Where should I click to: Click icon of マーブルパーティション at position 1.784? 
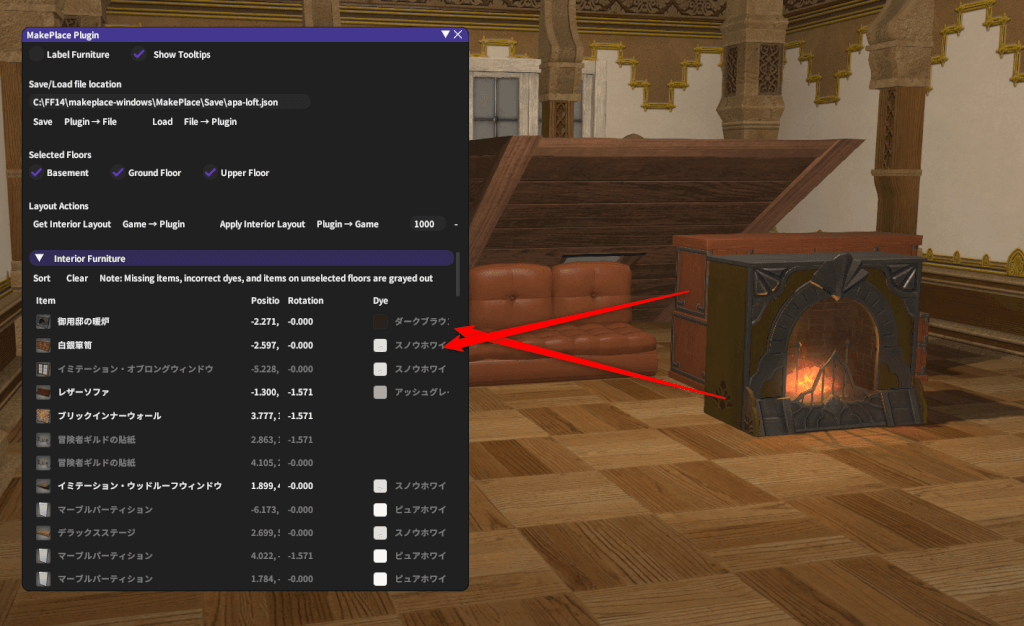(x=43, y=579)
